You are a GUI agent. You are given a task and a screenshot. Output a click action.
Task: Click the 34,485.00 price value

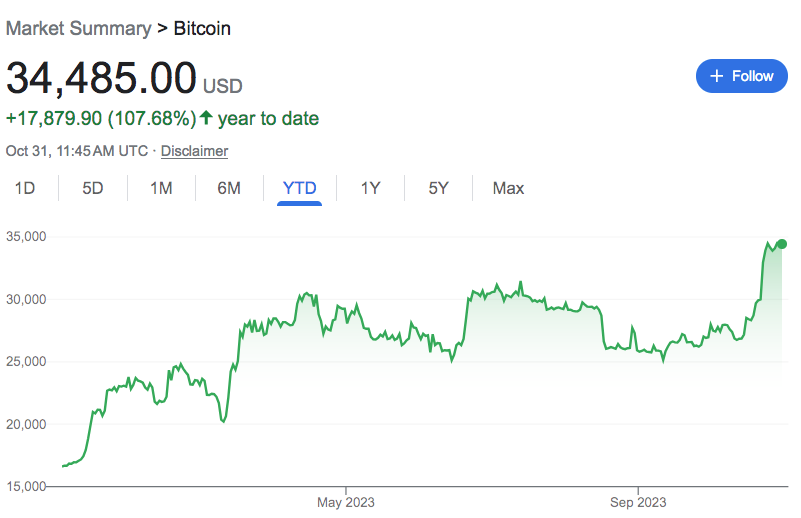101,79
